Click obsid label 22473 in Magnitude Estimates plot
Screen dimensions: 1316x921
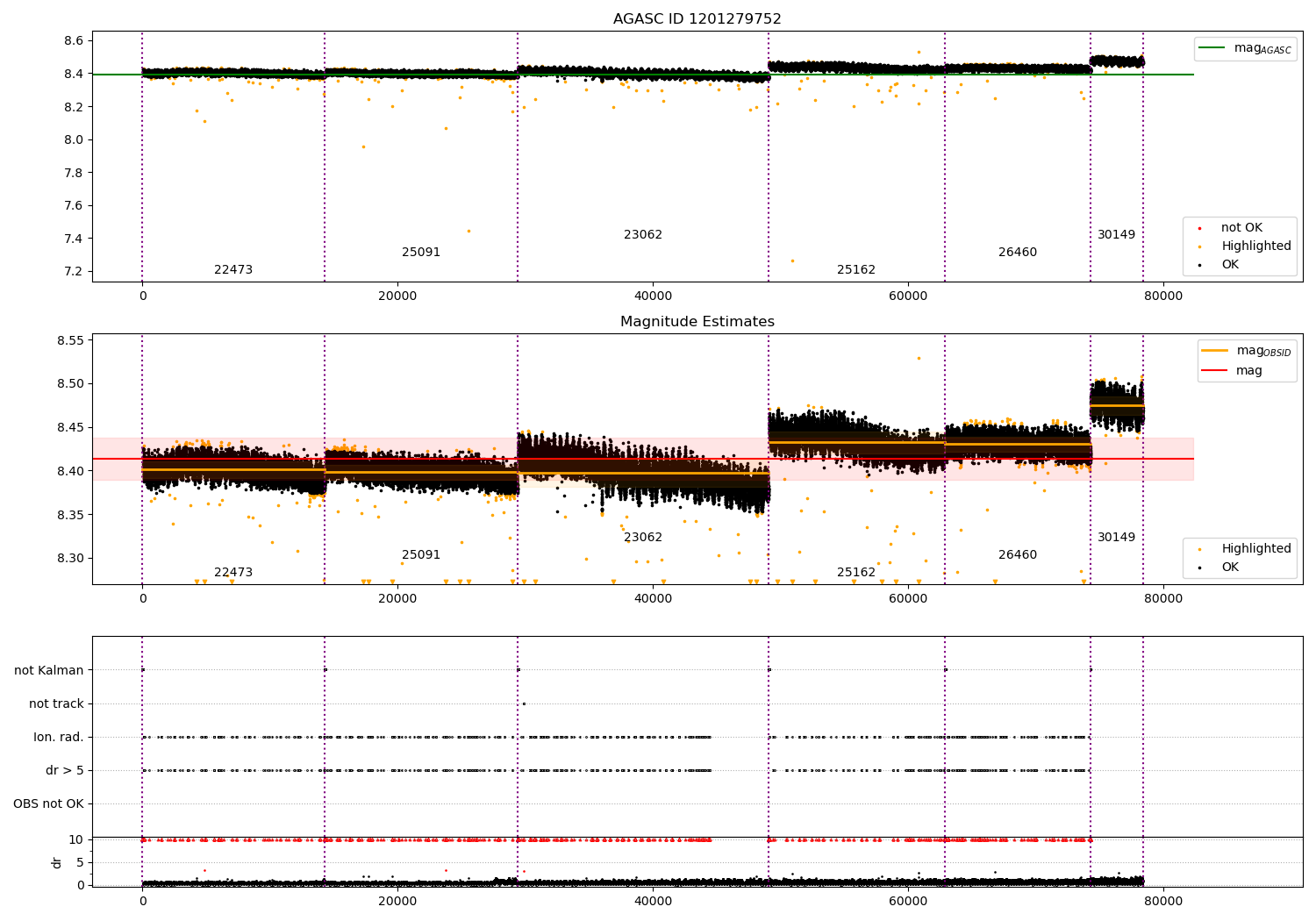click(233, 573)
